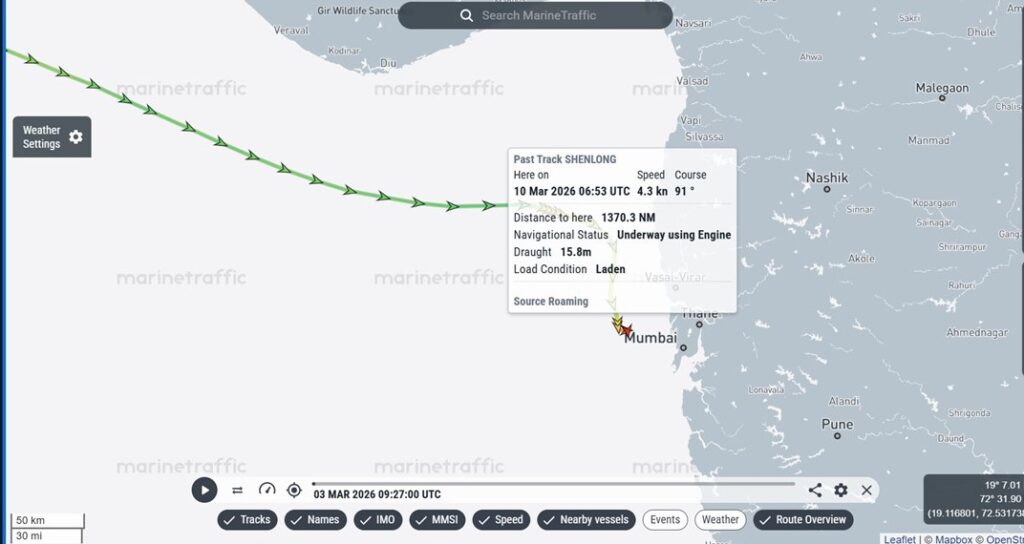This screenshot has width=1024, height=544.
Task: Share the past track playback
Action: click(x=815, y=490)
